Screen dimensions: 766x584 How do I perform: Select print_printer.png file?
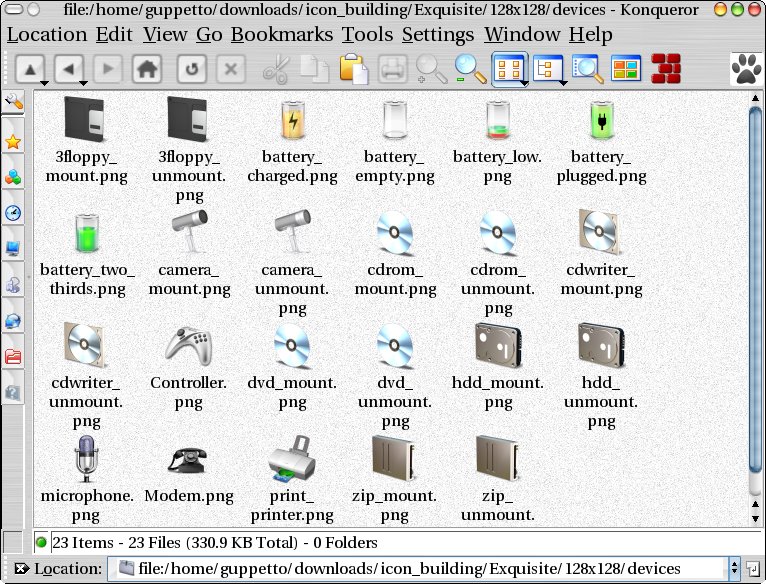[292, 479]
